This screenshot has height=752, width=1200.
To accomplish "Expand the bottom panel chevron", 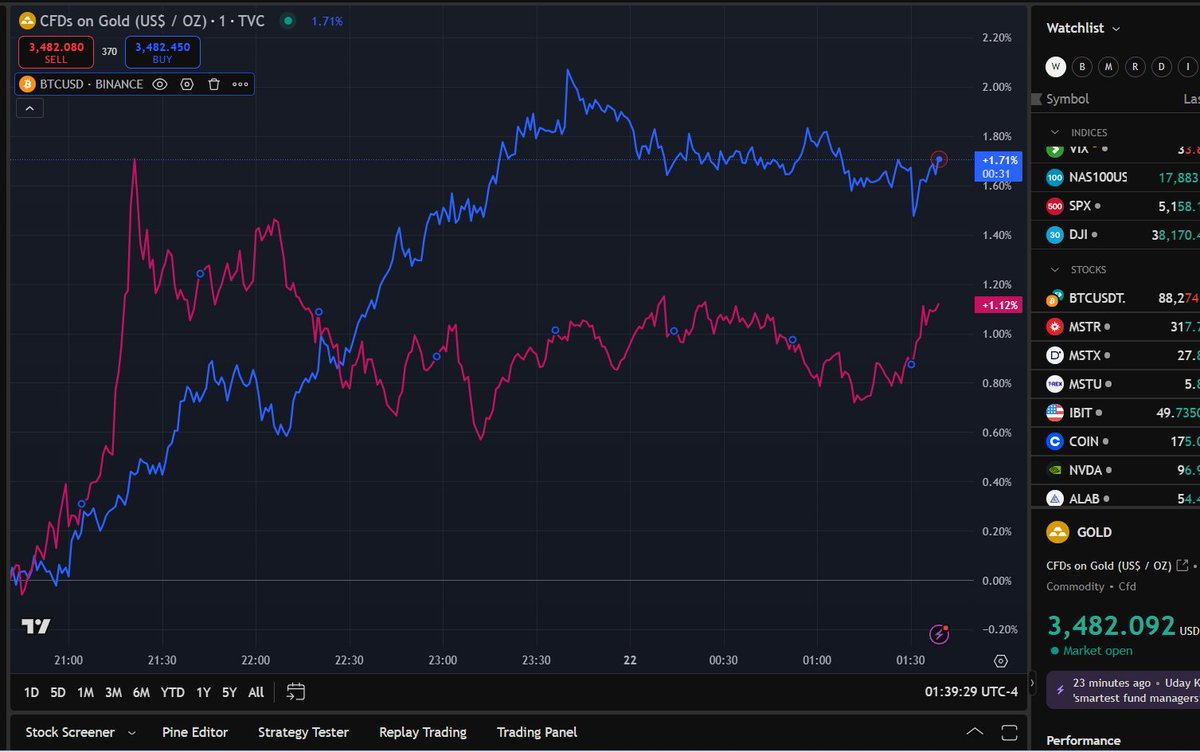I will point(976,732).
